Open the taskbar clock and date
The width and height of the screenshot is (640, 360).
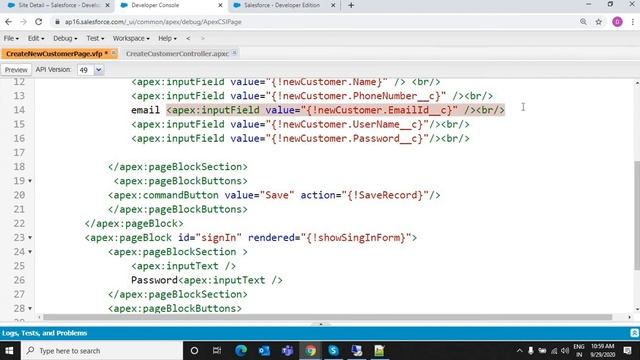[x=602, y=351]
